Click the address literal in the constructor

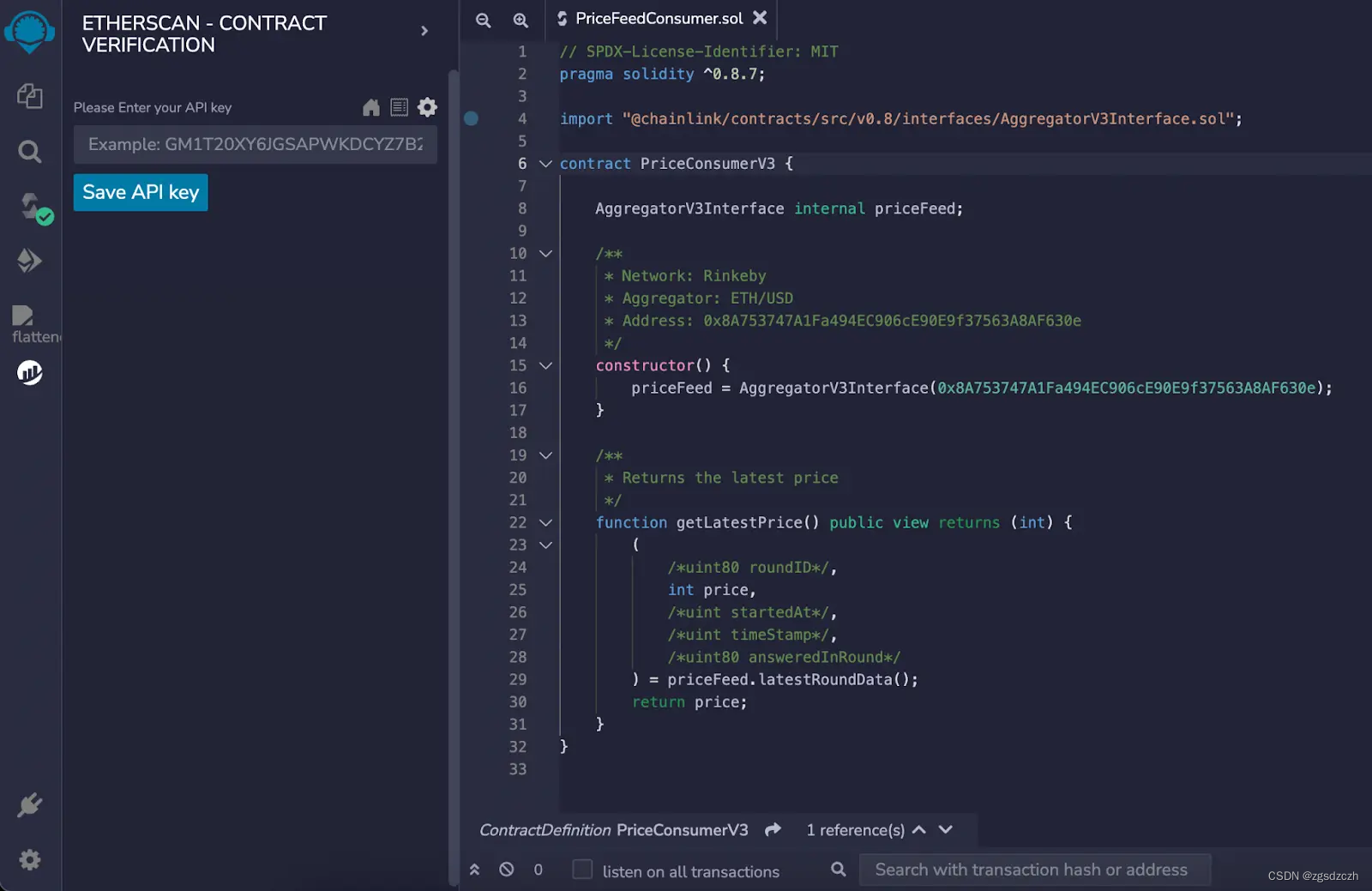(x=1126, y=388)
